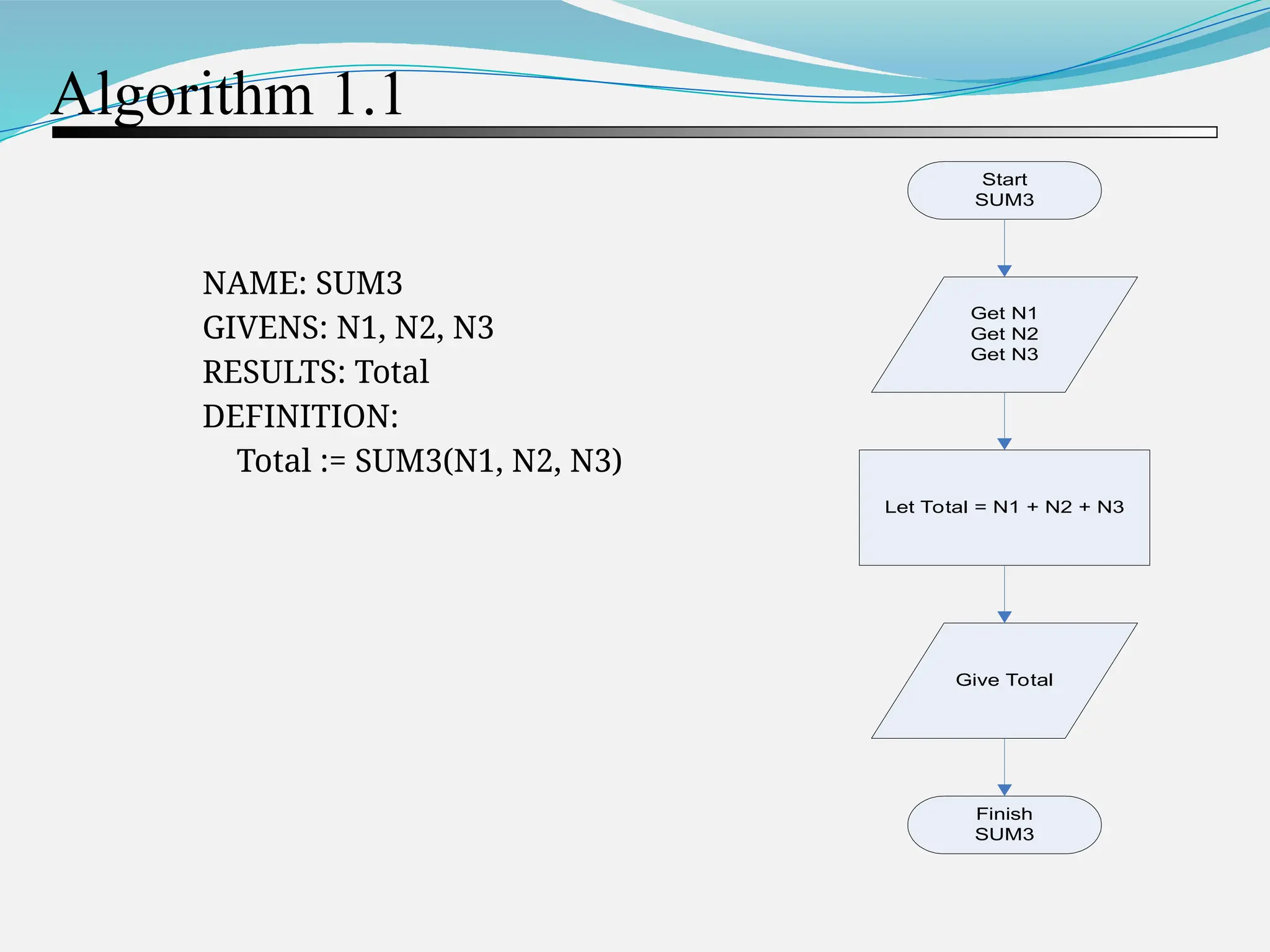Click the gradient divider bar under title
Viewport: 1270px width, 952px height.
tap(634, 132)
